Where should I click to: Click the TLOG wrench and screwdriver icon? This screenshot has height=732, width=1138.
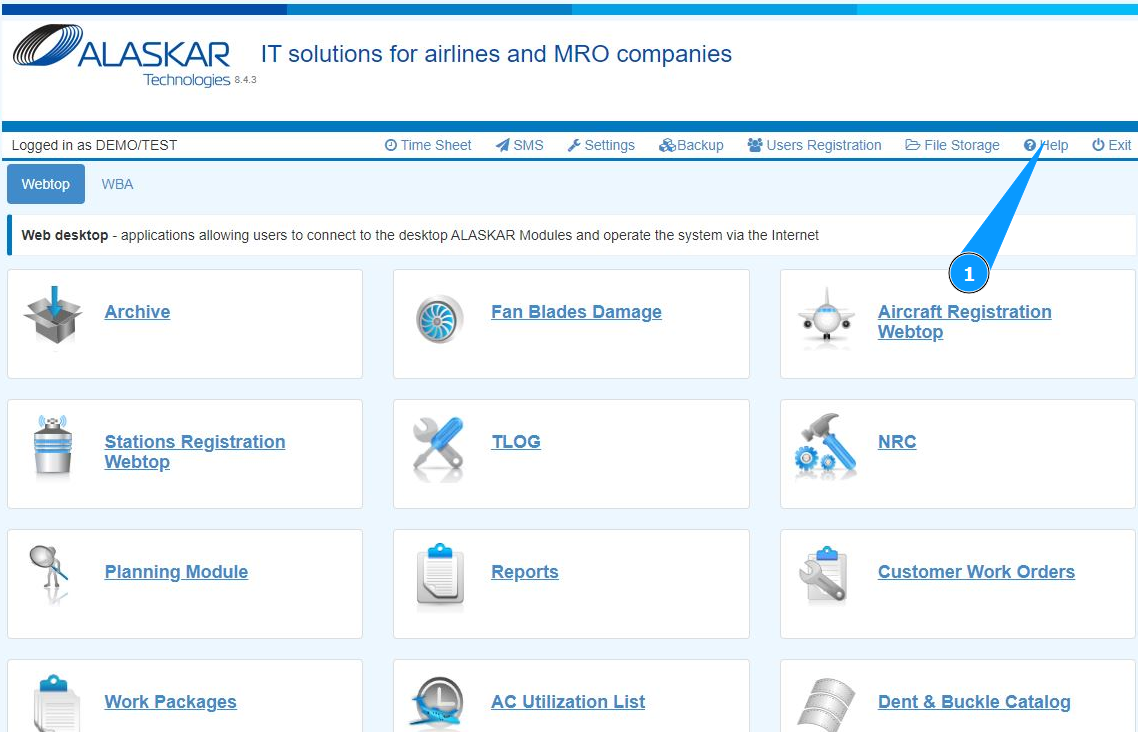(x=438, y=448)
